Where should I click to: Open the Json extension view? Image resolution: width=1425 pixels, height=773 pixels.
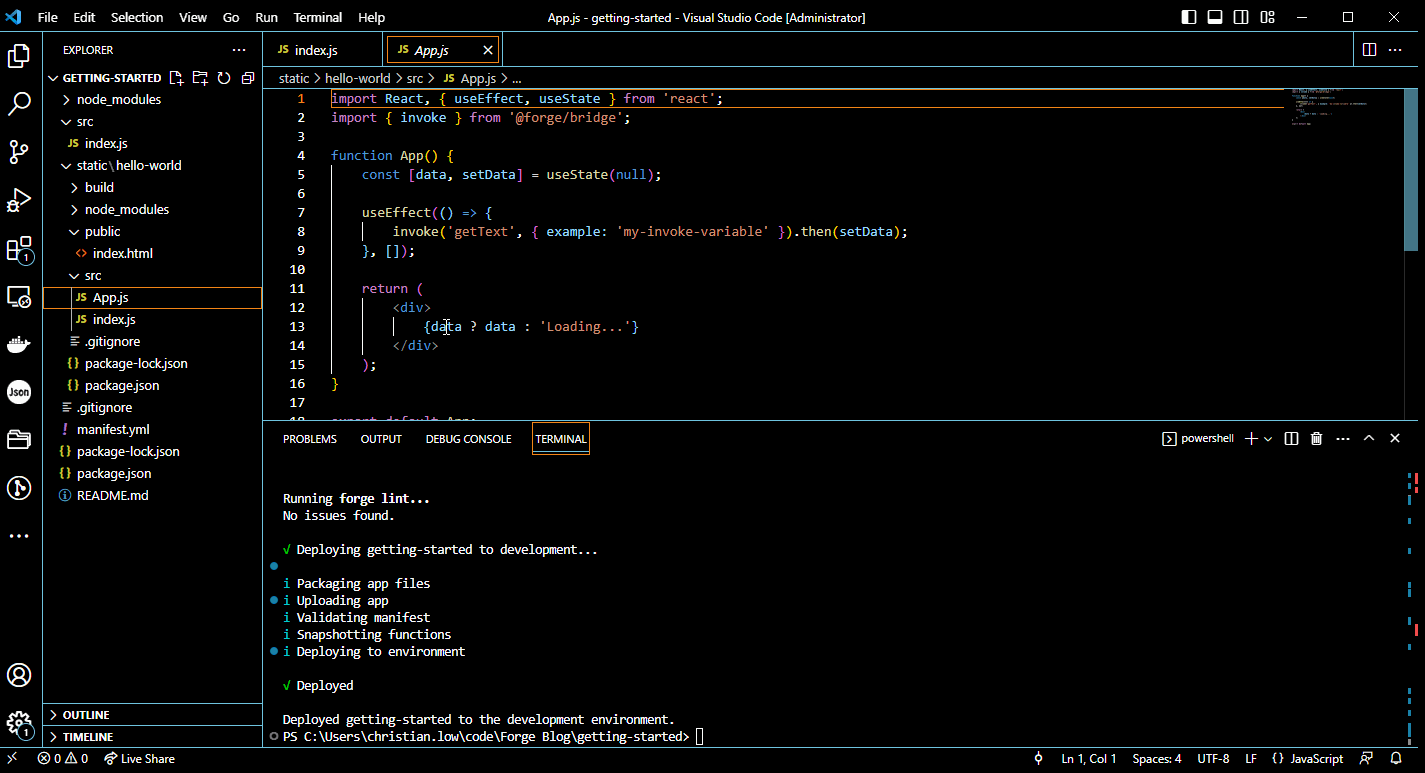(x=19, y=392)
